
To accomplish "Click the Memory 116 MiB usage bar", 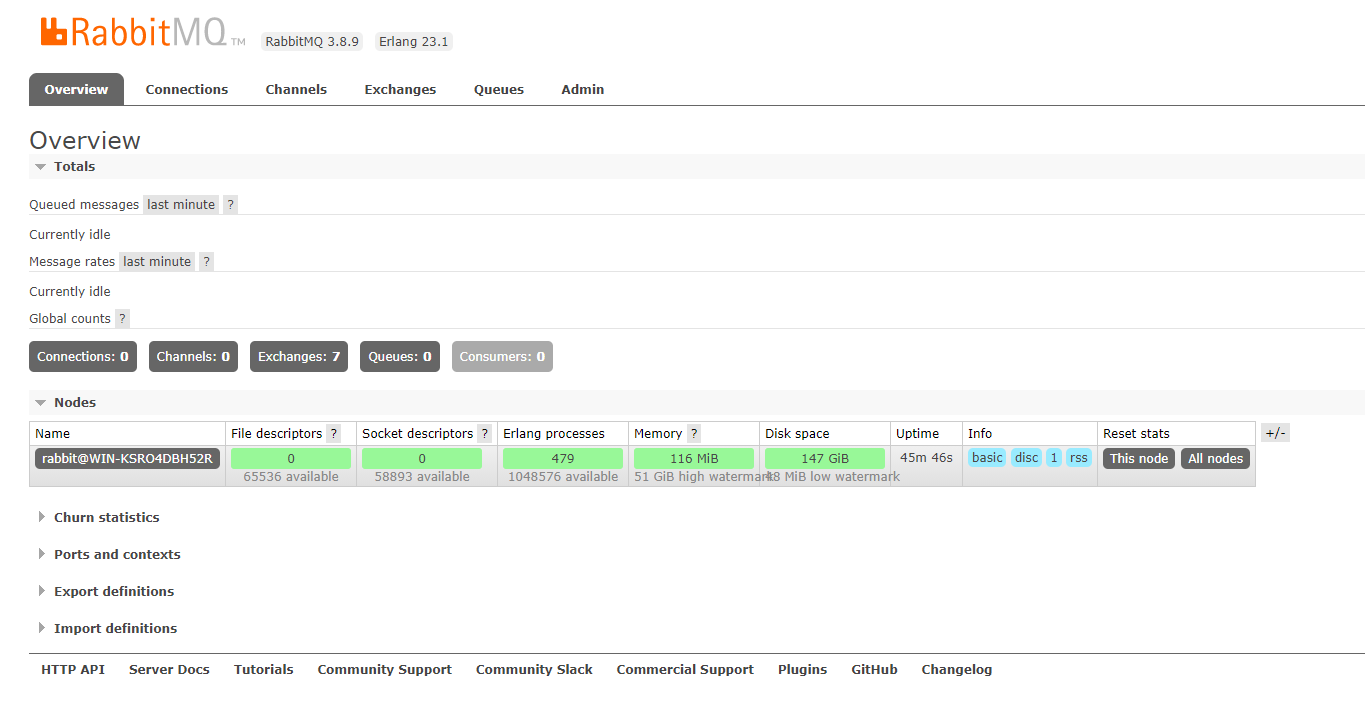I will coord(694,458).
